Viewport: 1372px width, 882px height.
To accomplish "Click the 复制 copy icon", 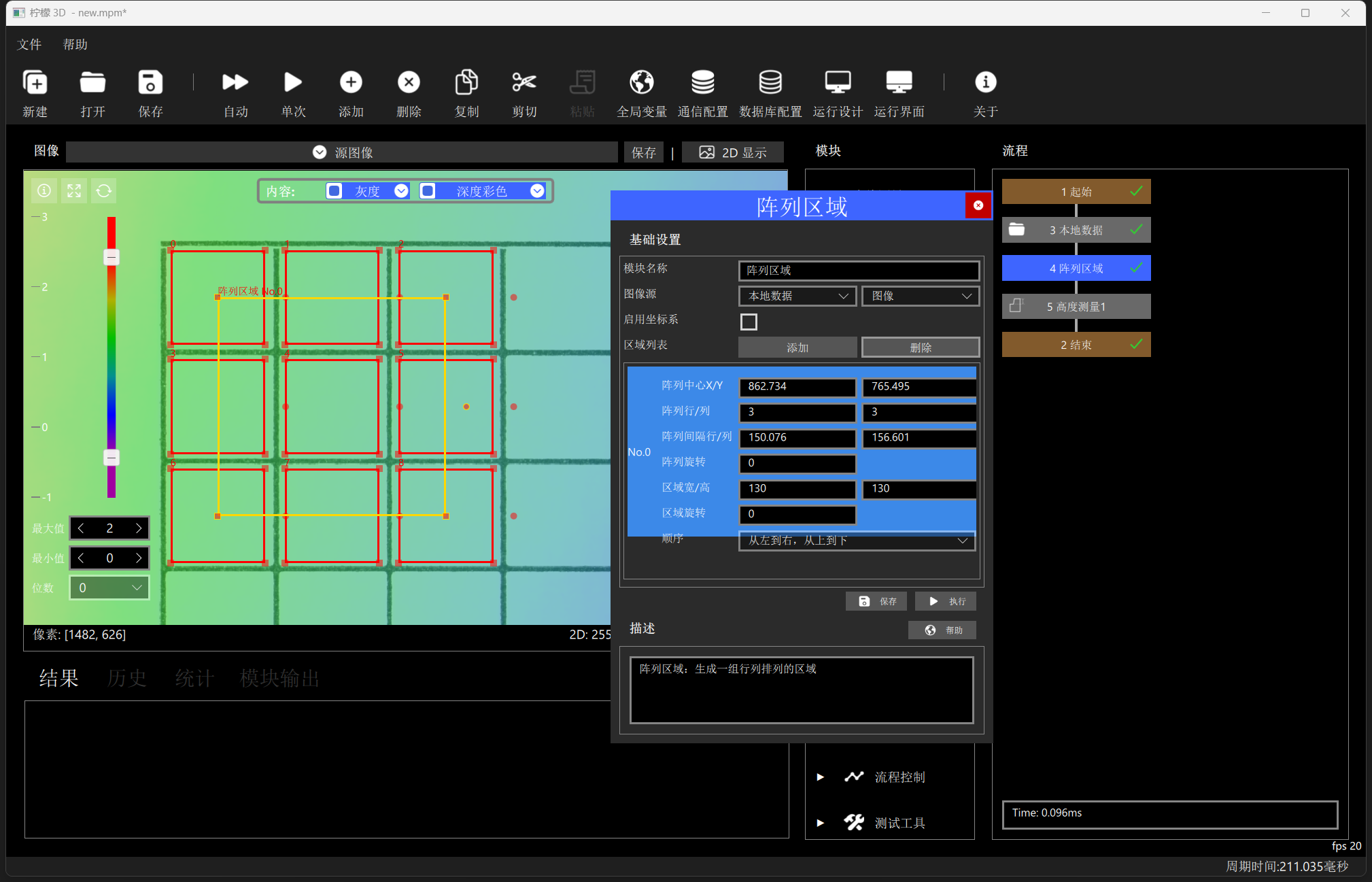I will coord(466,82).
